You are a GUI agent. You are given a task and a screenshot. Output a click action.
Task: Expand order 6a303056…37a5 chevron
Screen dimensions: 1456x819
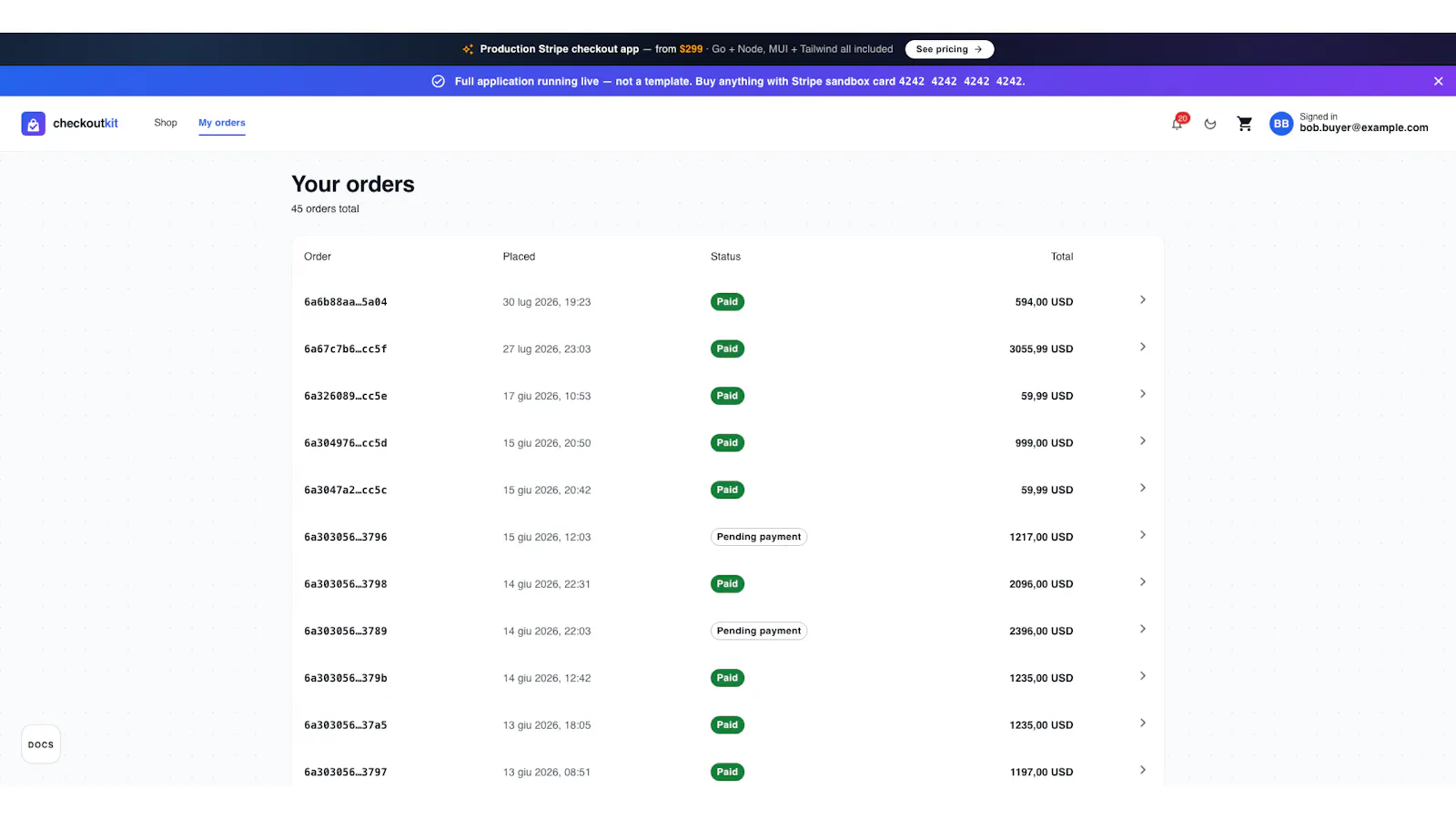click(x=1143, y=723)
